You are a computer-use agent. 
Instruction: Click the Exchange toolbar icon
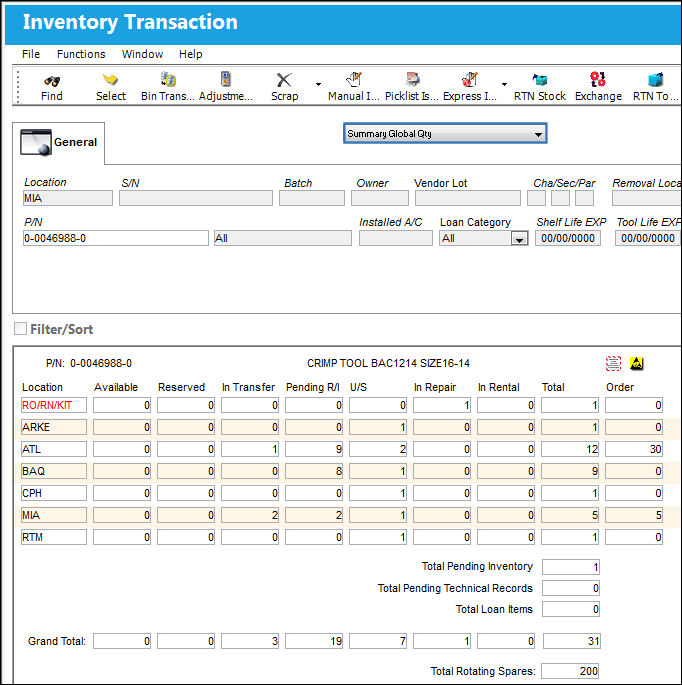point(598,80)
